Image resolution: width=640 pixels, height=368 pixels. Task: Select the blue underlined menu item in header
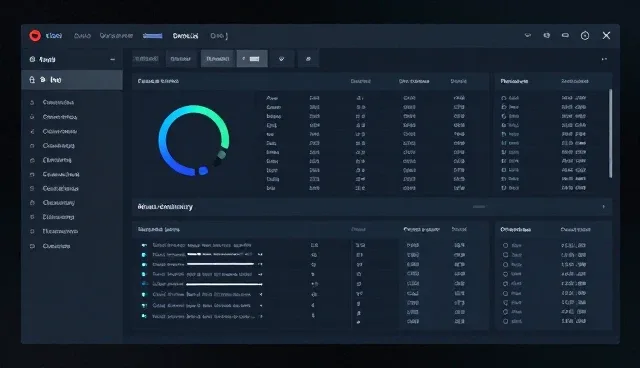[x=153, y=36]
